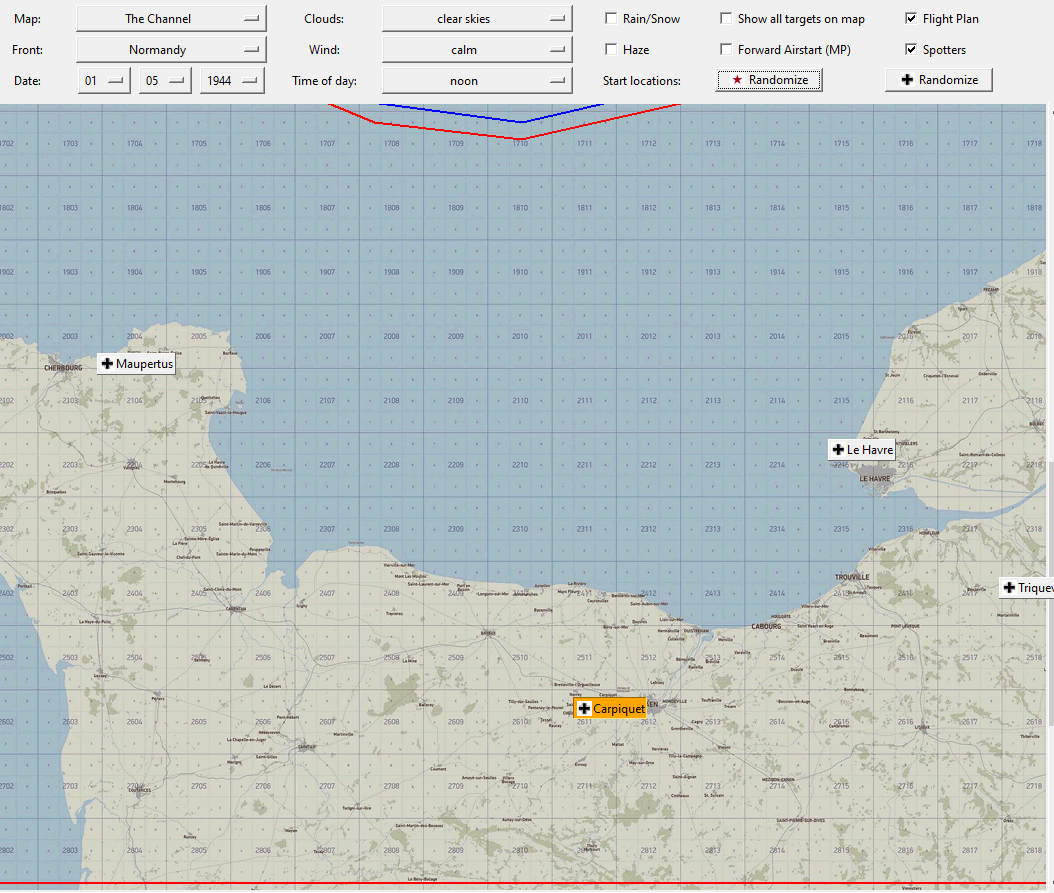Open the Map dropdown showing The Channel

click(x=171, y=19)
